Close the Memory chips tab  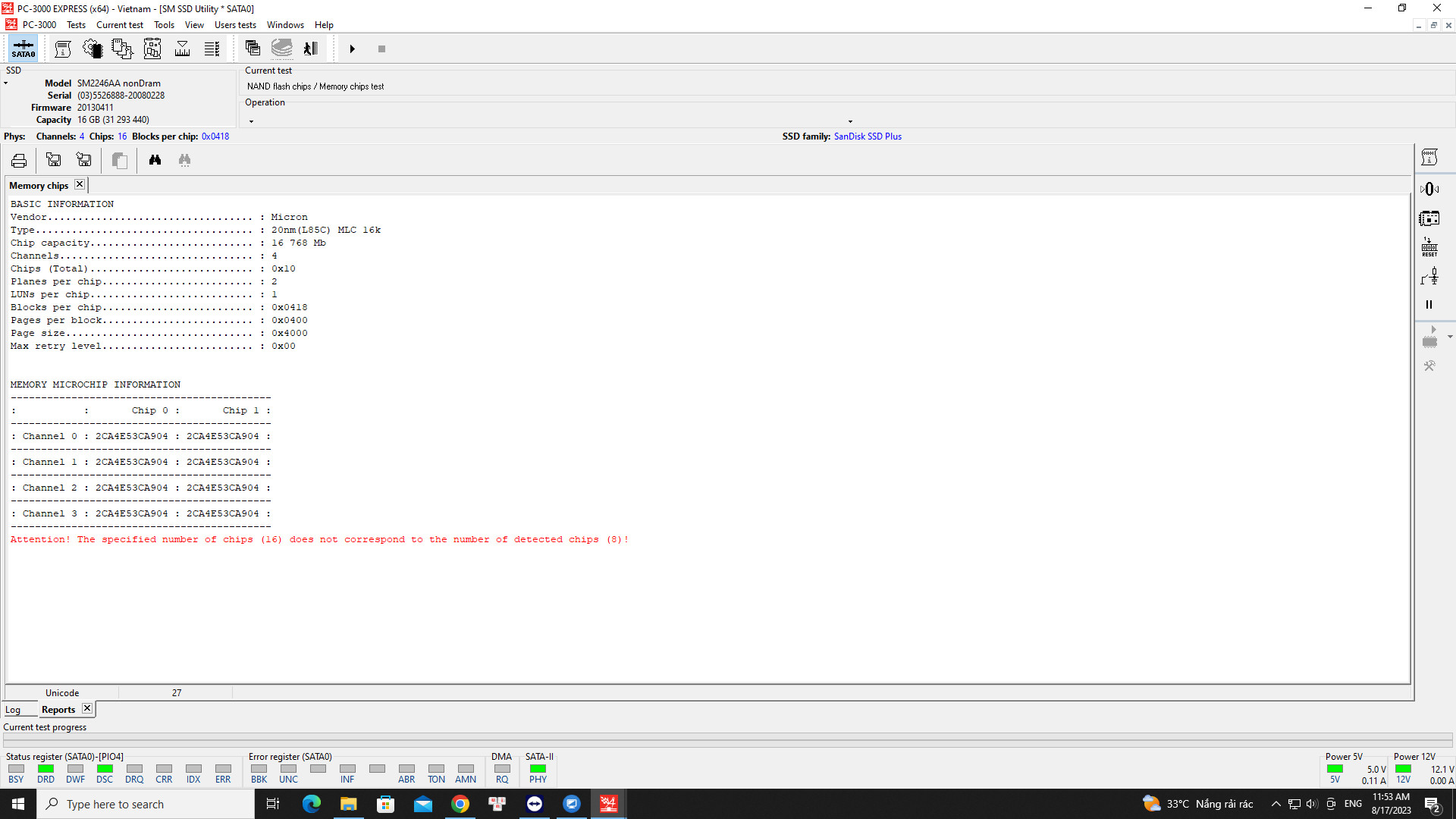[x=80, y=184]
